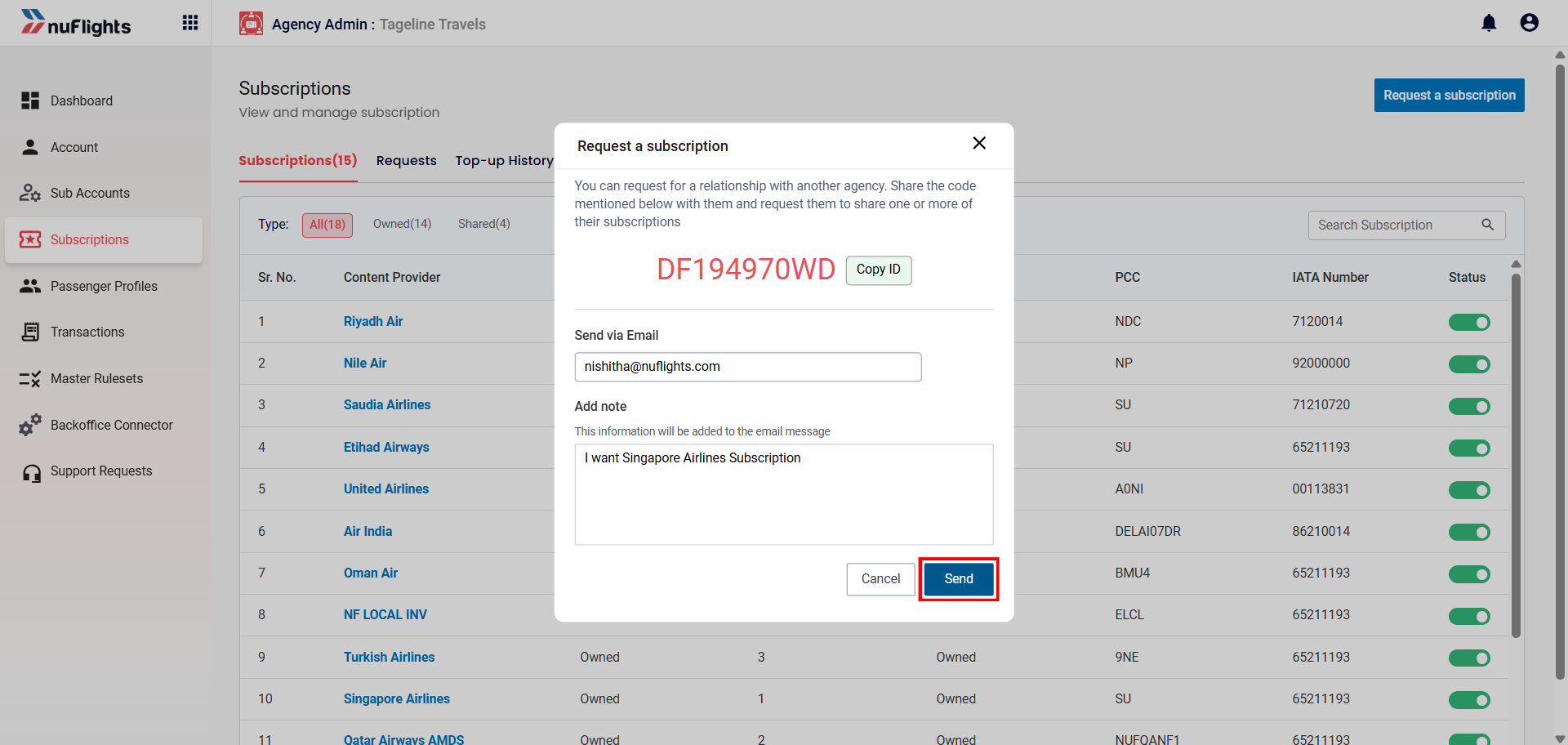Switch off United Airlines status
Viewport: 1568px width, 745px height.
[1469, 490]
